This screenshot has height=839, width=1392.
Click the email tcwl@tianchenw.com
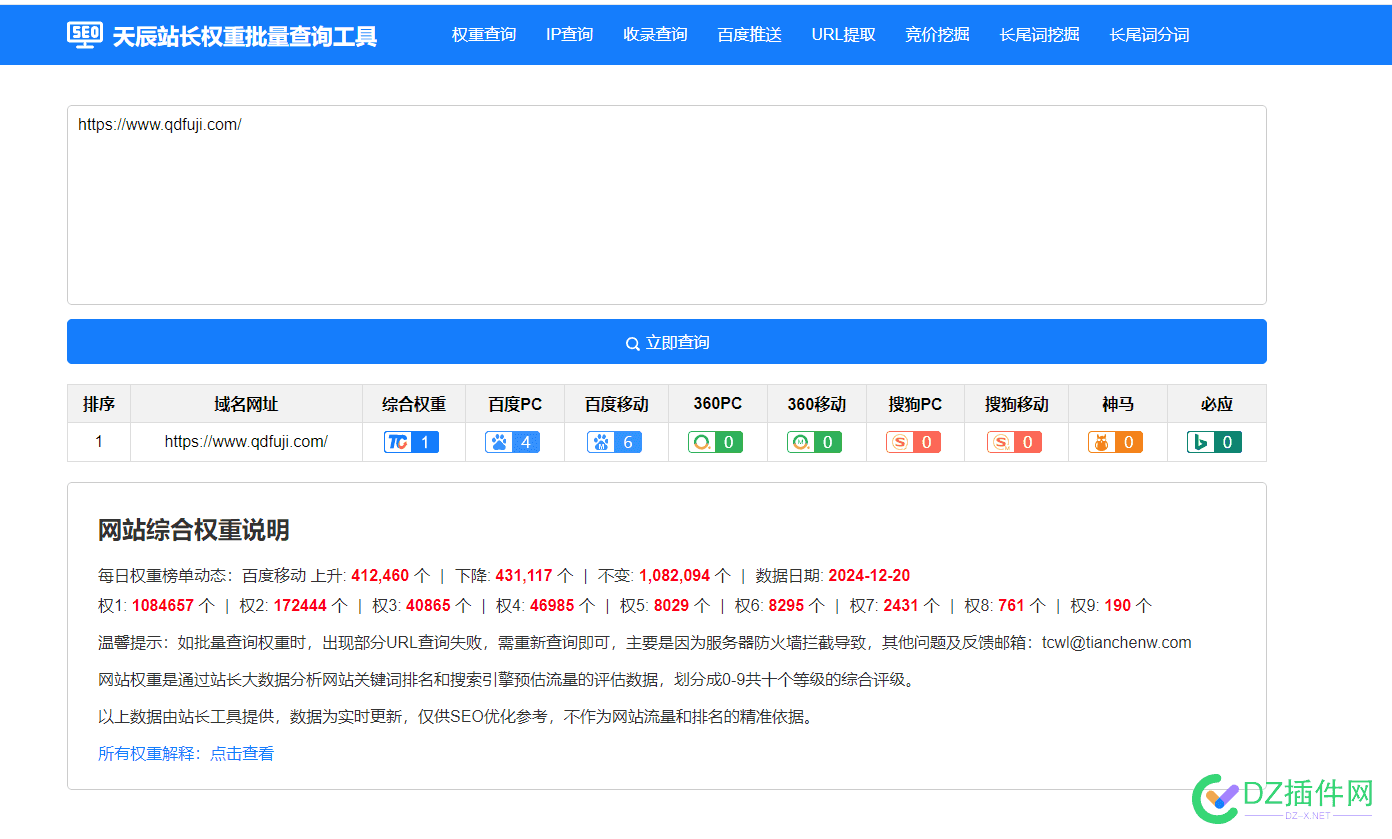[x=1117, y=643]
